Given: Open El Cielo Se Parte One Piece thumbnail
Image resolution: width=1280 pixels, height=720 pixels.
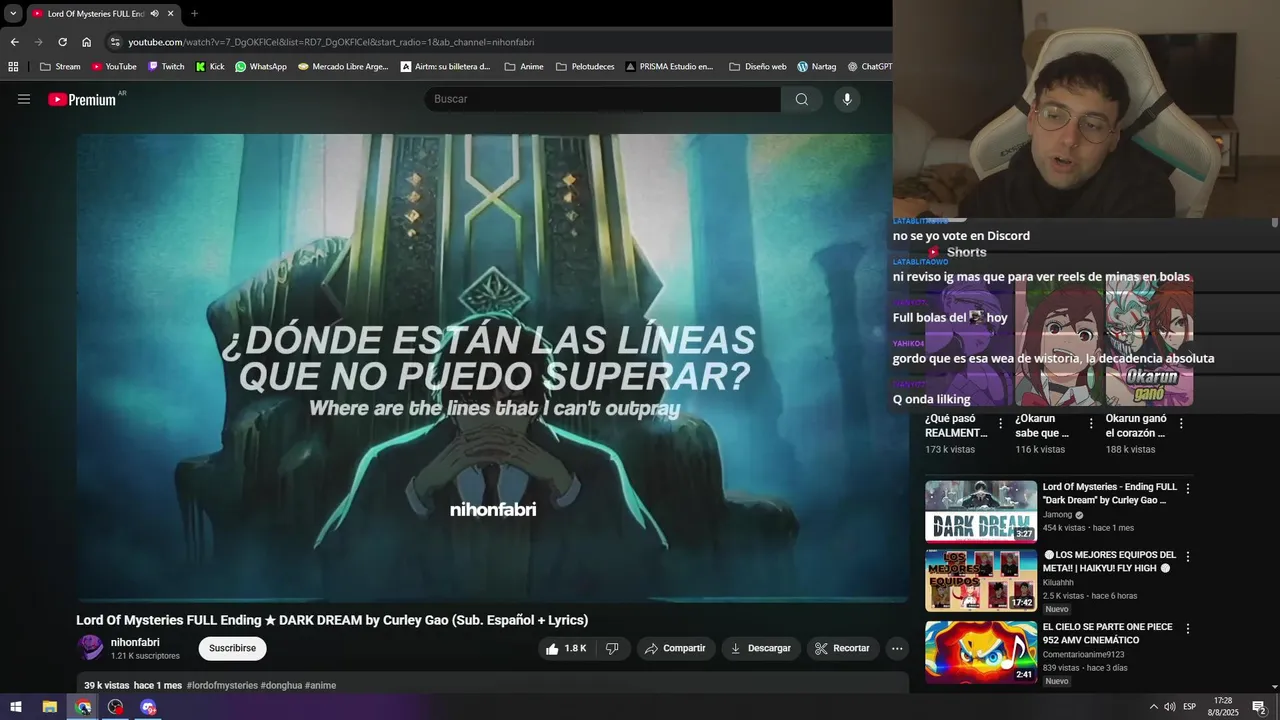Looking at the screenshot, I should coord(981,652).
